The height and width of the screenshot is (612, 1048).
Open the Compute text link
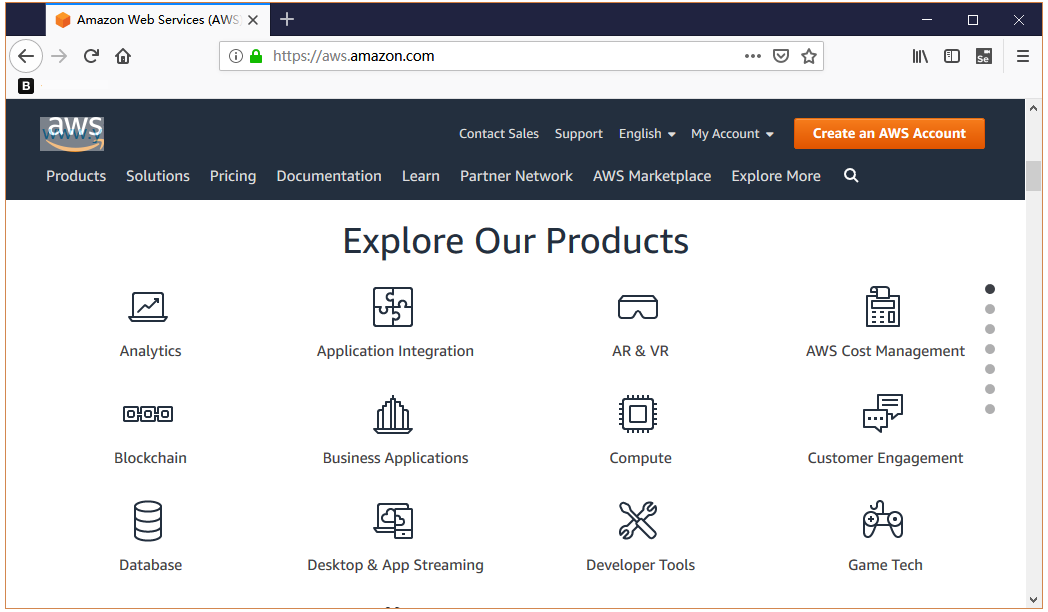pos(640,458)
